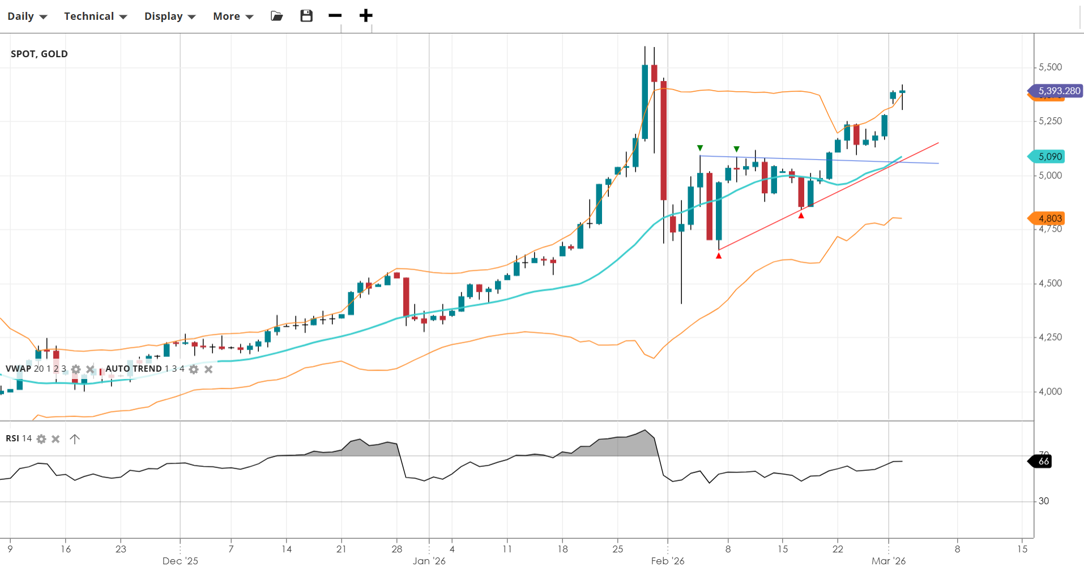The image size is (1084, 566).
Task: Click the SPOT, GOLD symbol label
Action: pos(39,54)
